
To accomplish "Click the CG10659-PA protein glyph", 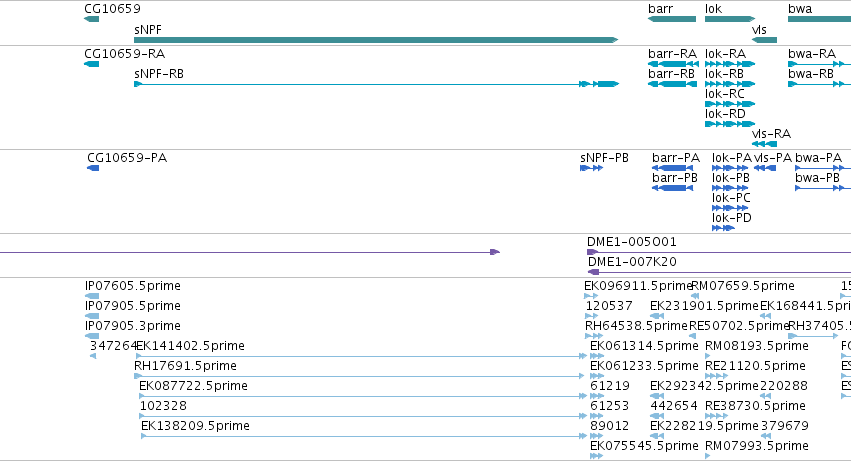I will click(93, 168).
